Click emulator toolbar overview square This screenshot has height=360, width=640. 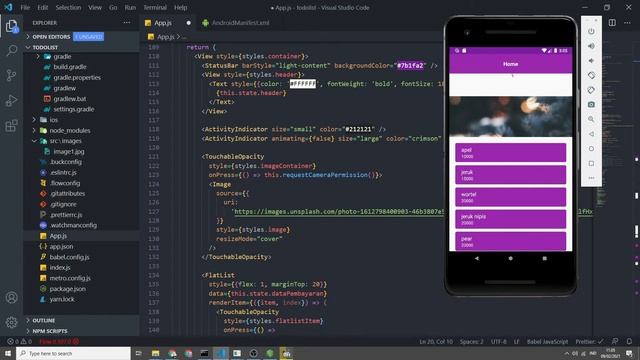pyautogui.click(x=591, y=163)
